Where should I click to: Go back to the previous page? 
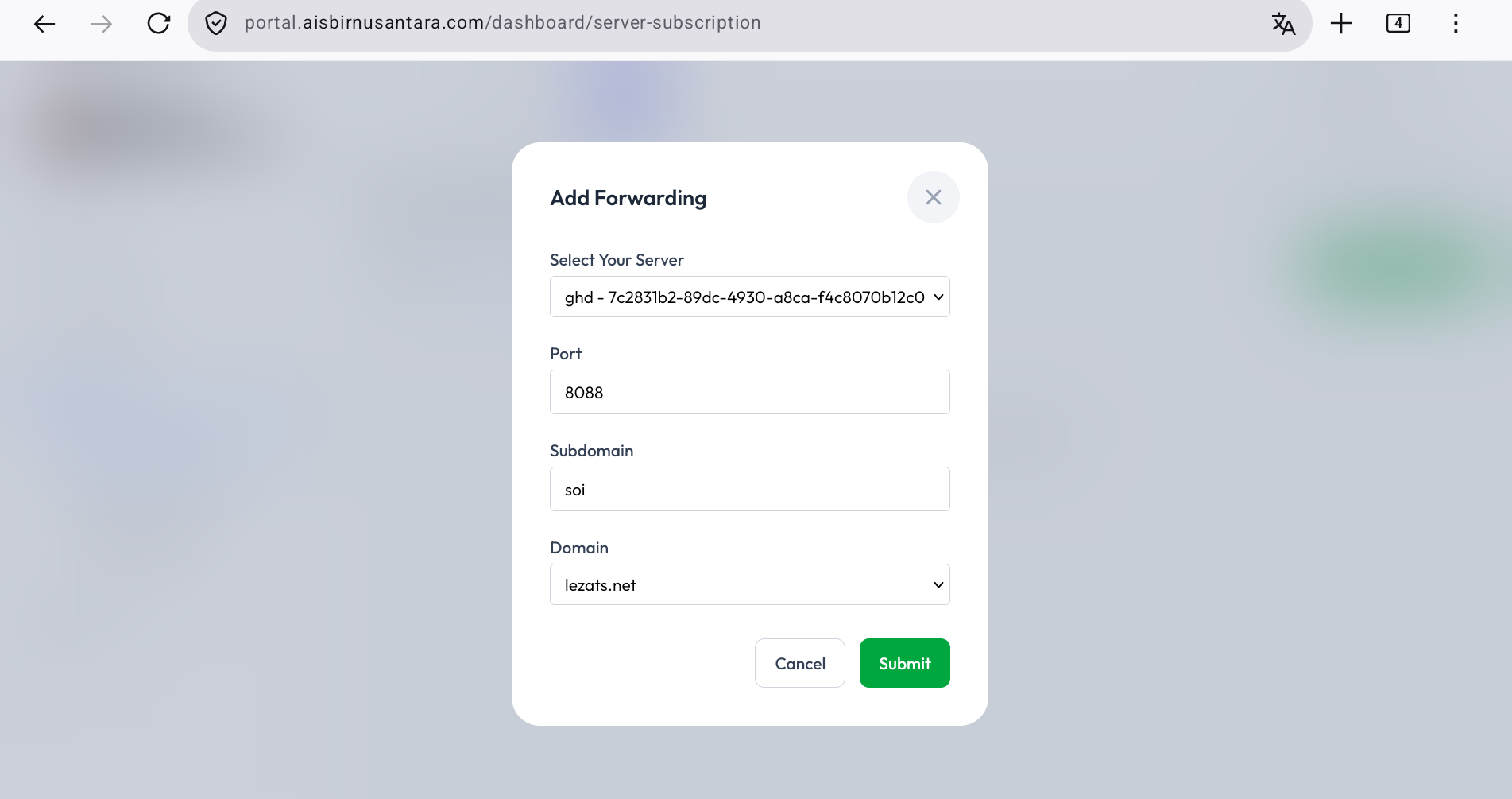tap(44, 24)
